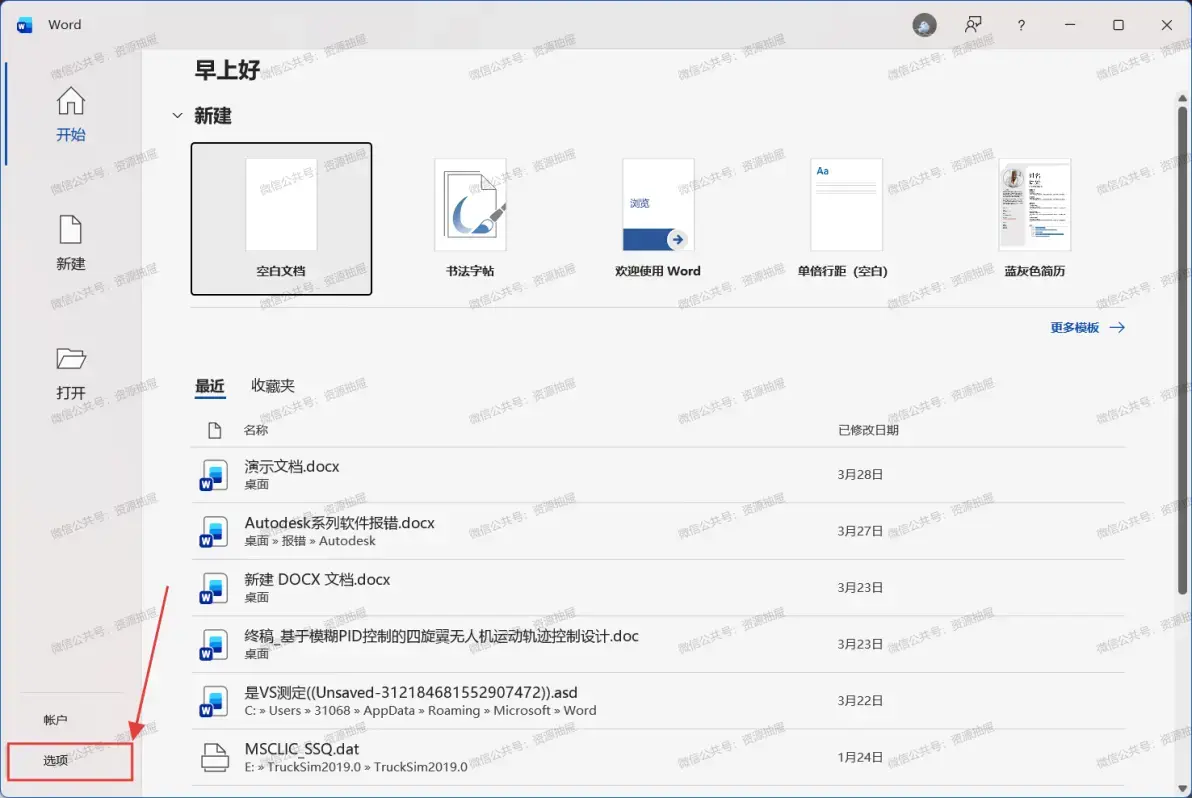Screen dimensions: 1192x798
Task: Open 新建 DOCX 文档.docx
Action: point(658,588)
